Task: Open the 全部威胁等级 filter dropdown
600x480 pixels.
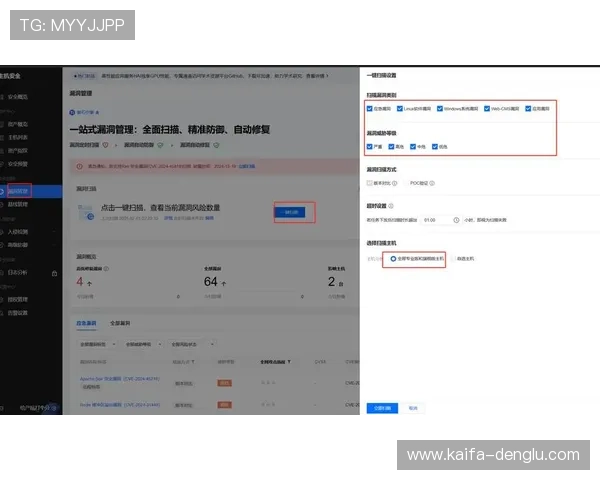Action: [x=143, y=344]
